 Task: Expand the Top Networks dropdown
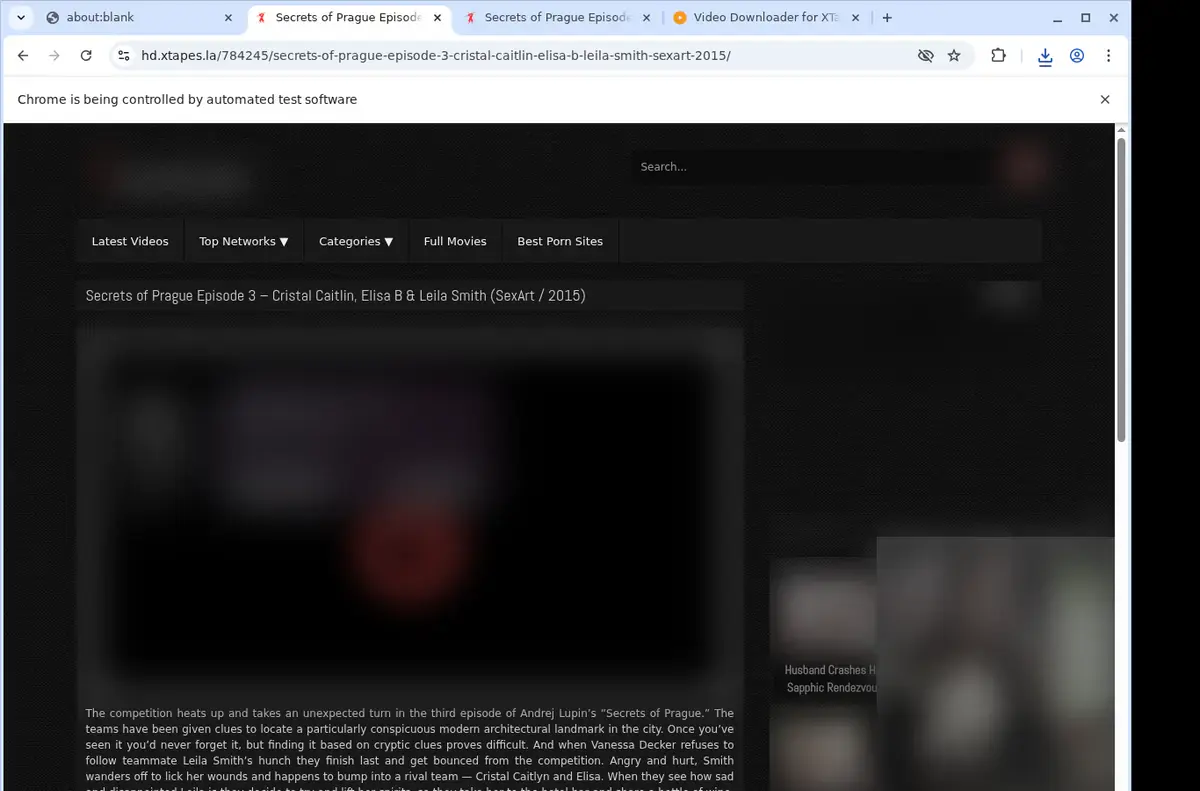243,241
